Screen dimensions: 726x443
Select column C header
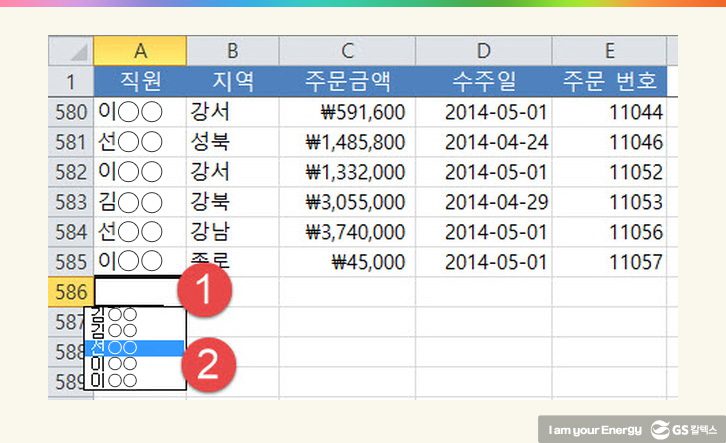coord(347,51)
